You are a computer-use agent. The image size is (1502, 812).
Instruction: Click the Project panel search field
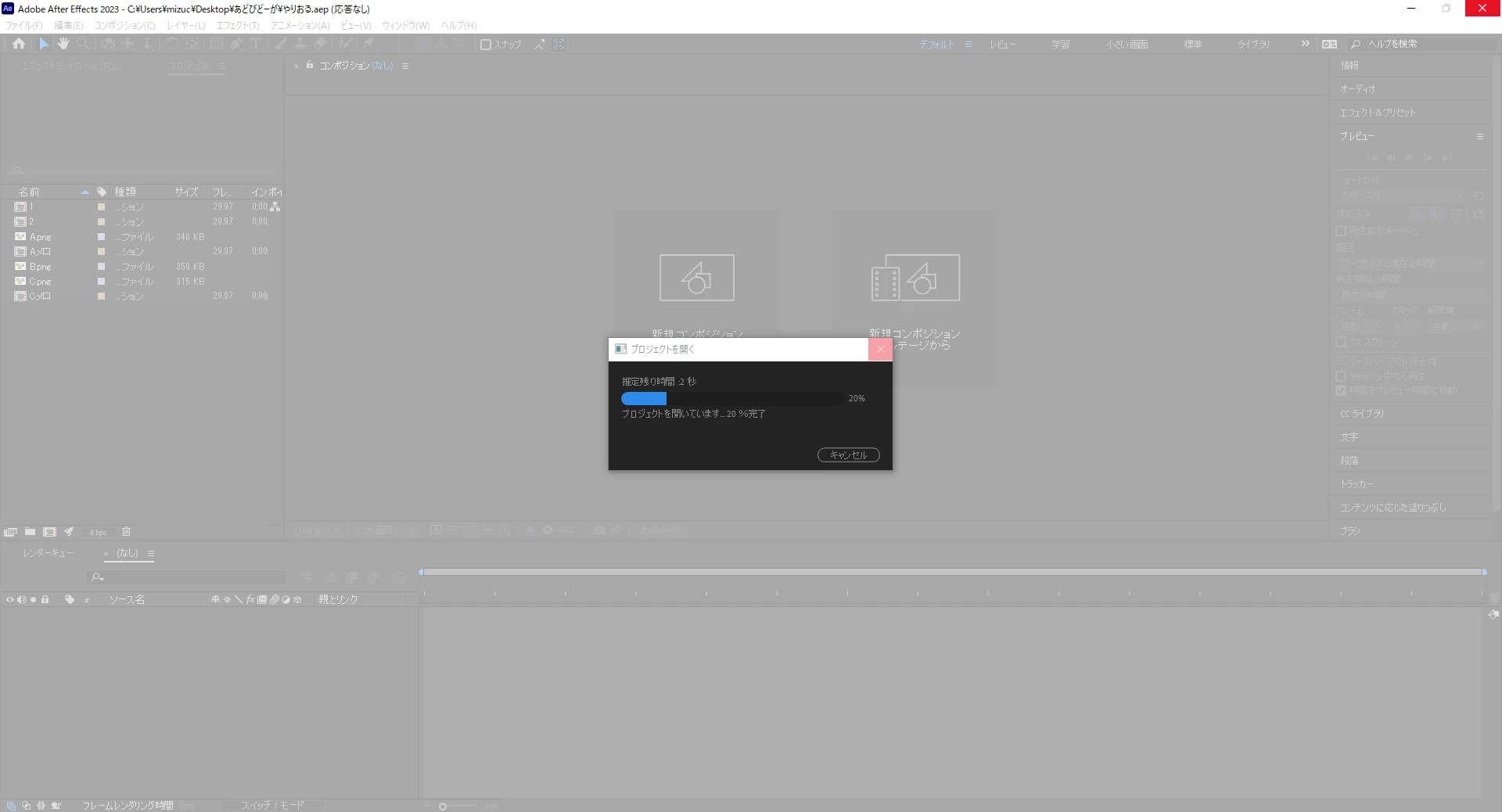tap(144, 171)
